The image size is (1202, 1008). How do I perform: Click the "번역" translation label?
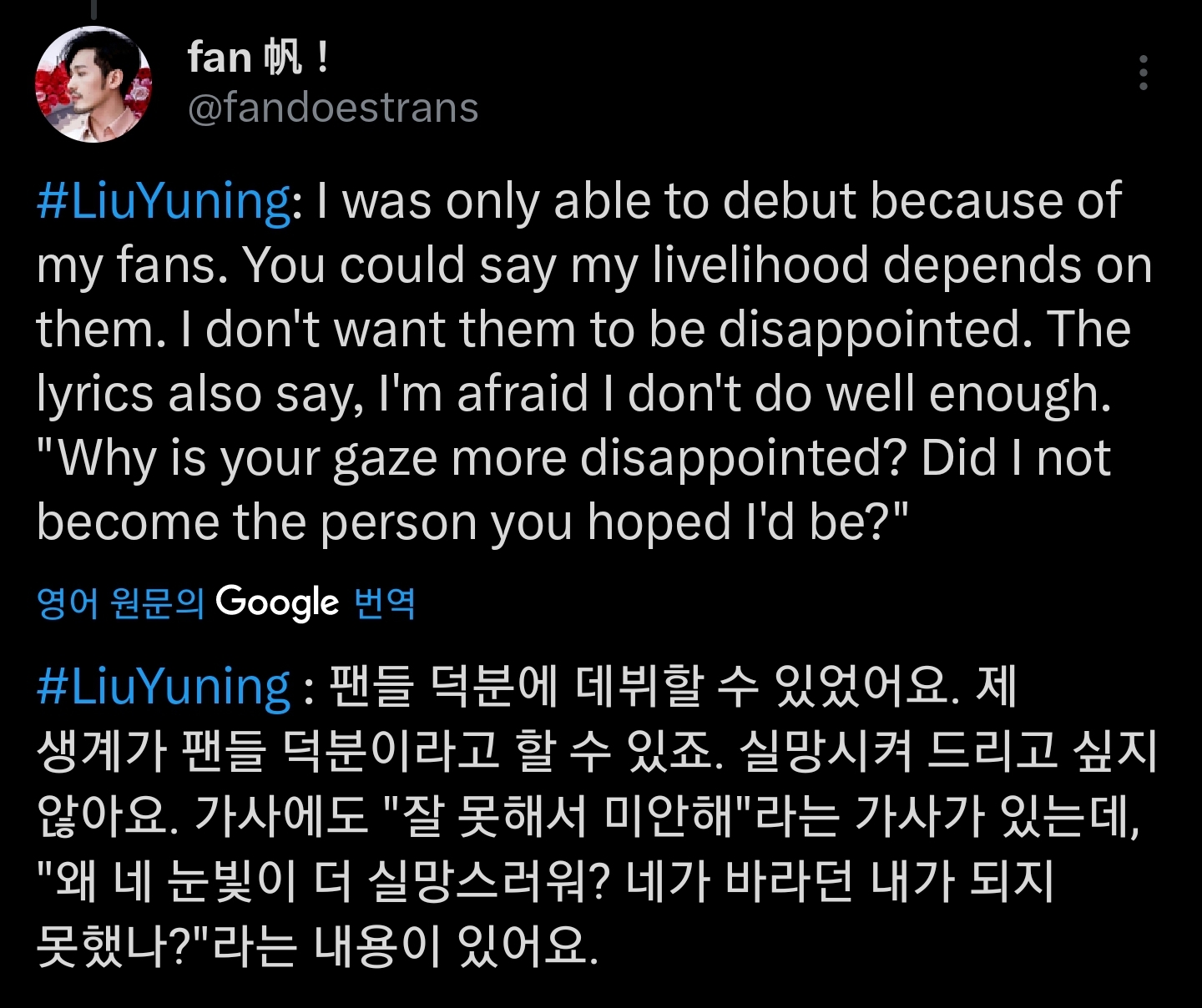click(x=385, y=602)
